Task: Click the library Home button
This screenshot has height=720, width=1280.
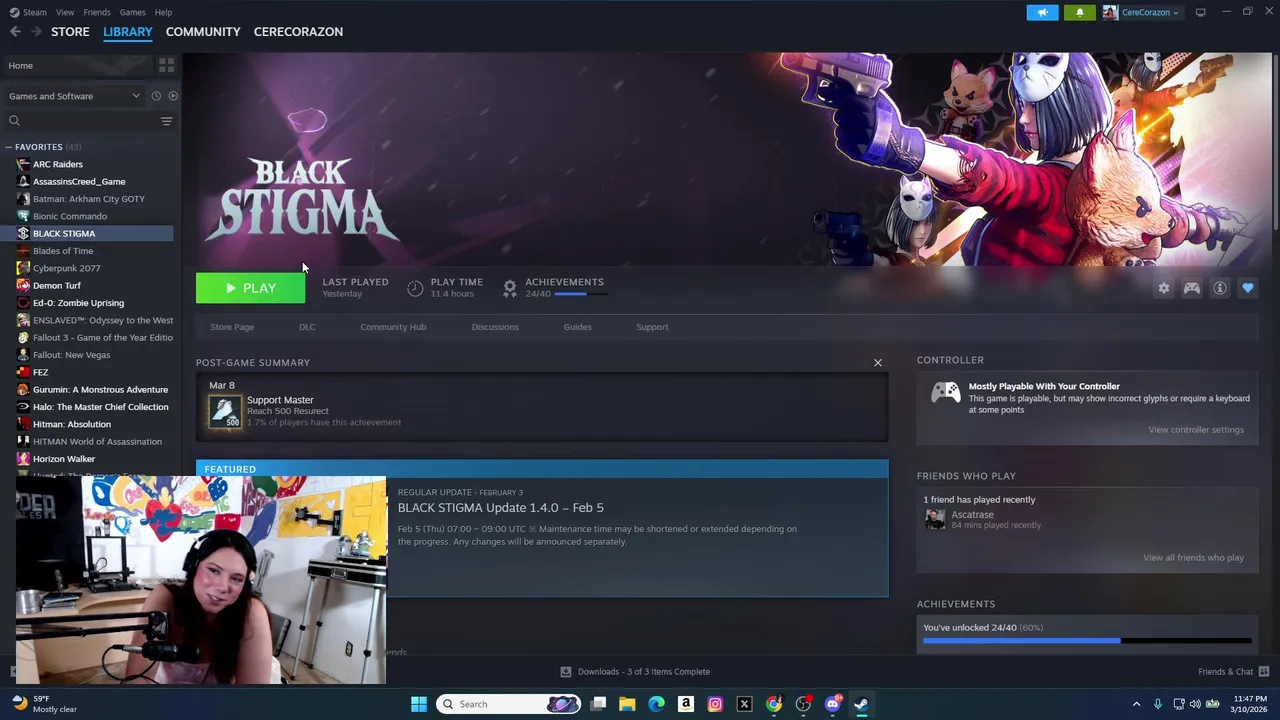Action: (78, 66)
